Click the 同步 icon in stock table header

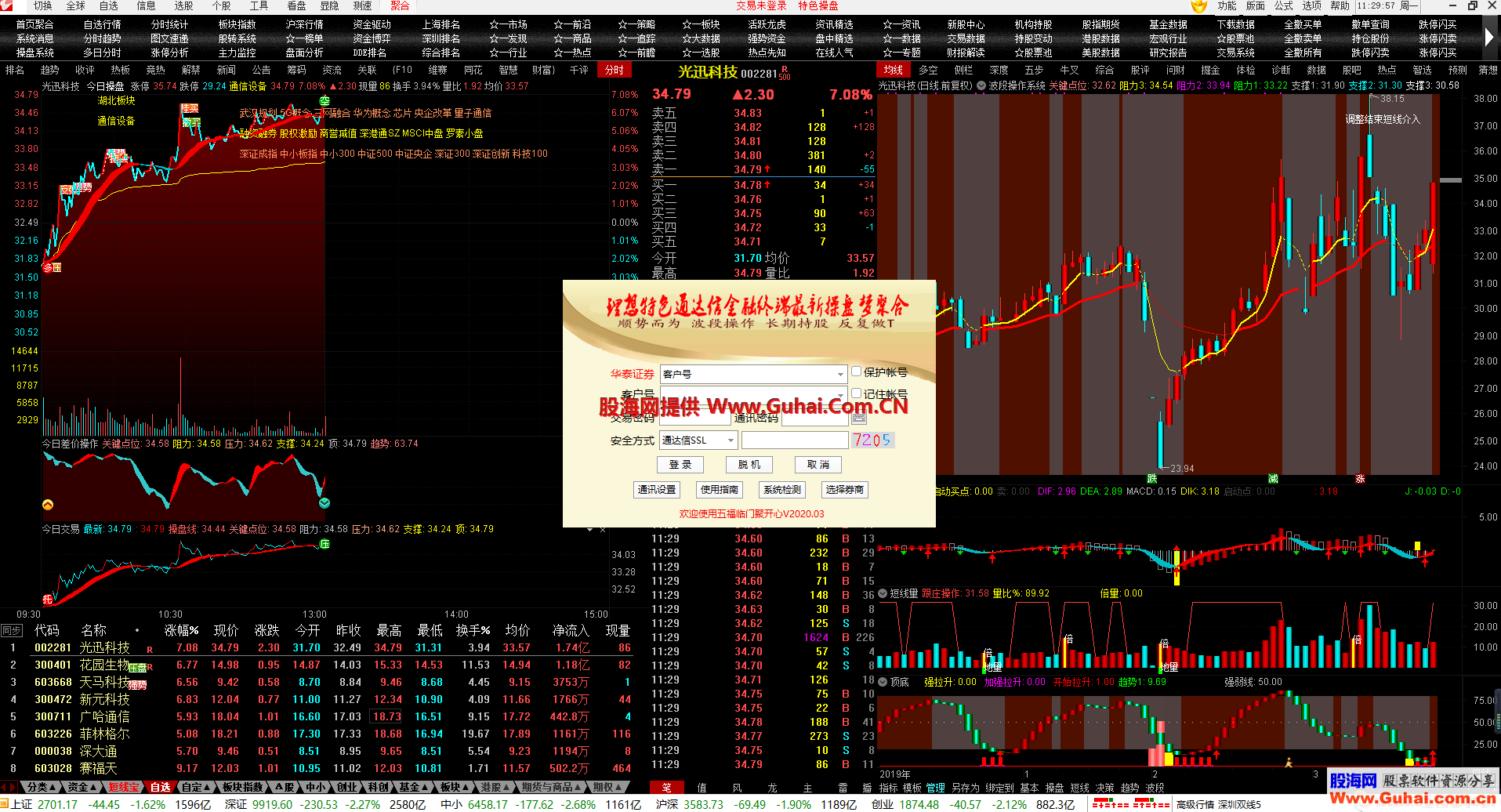pyautogui.click(x=12, y=631)
